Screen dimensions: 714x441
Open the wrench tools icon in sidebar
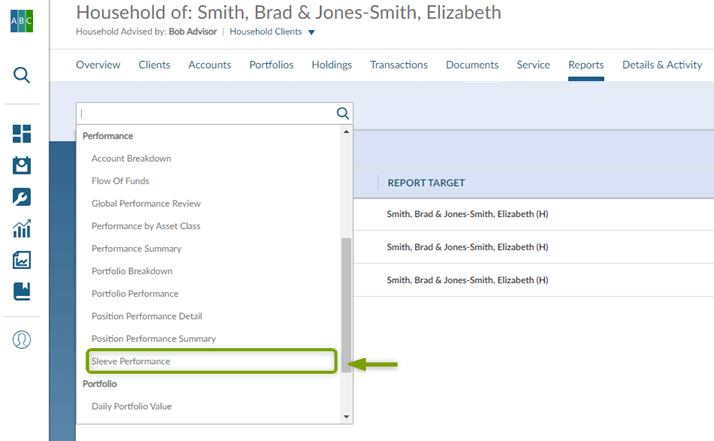(x=22, y=197)
